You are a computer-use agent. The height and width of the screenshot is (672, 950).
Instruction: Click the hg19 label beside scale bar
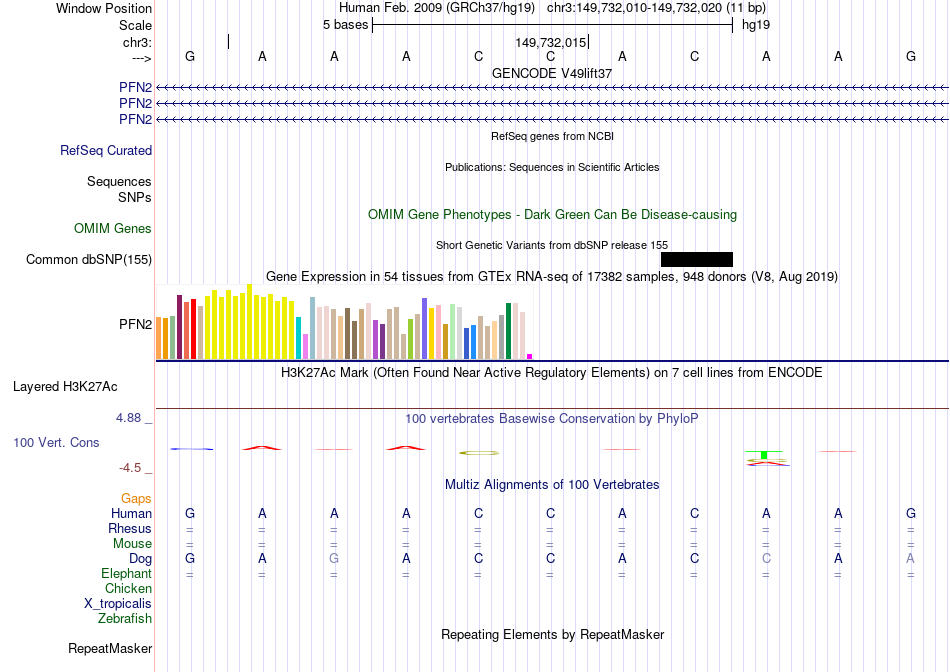click(x=756, y=25)
